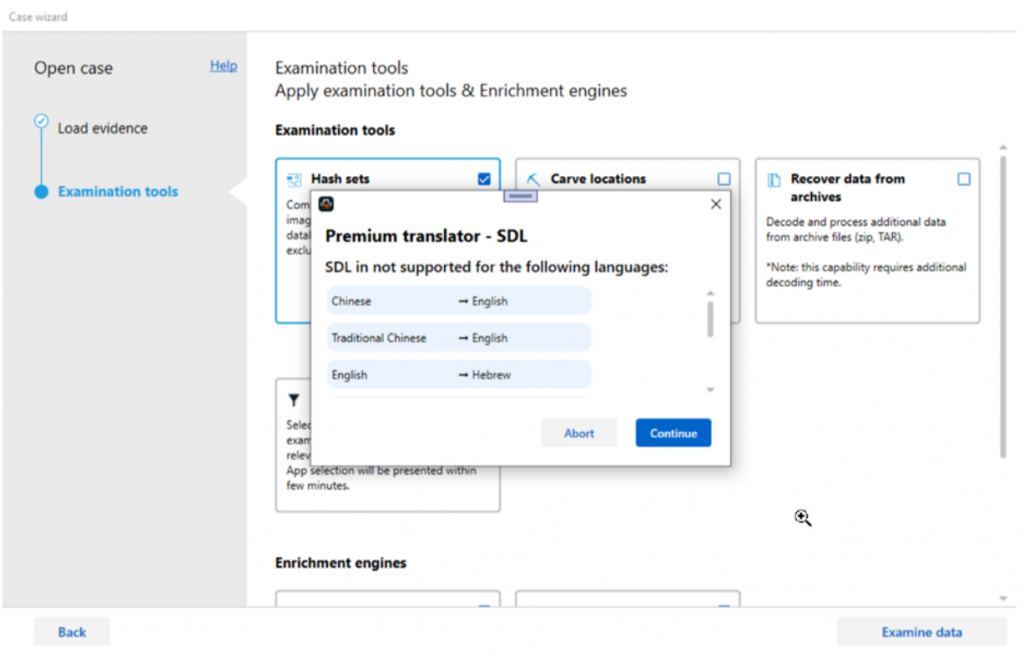Click the Abort button

tap(579, 433)
